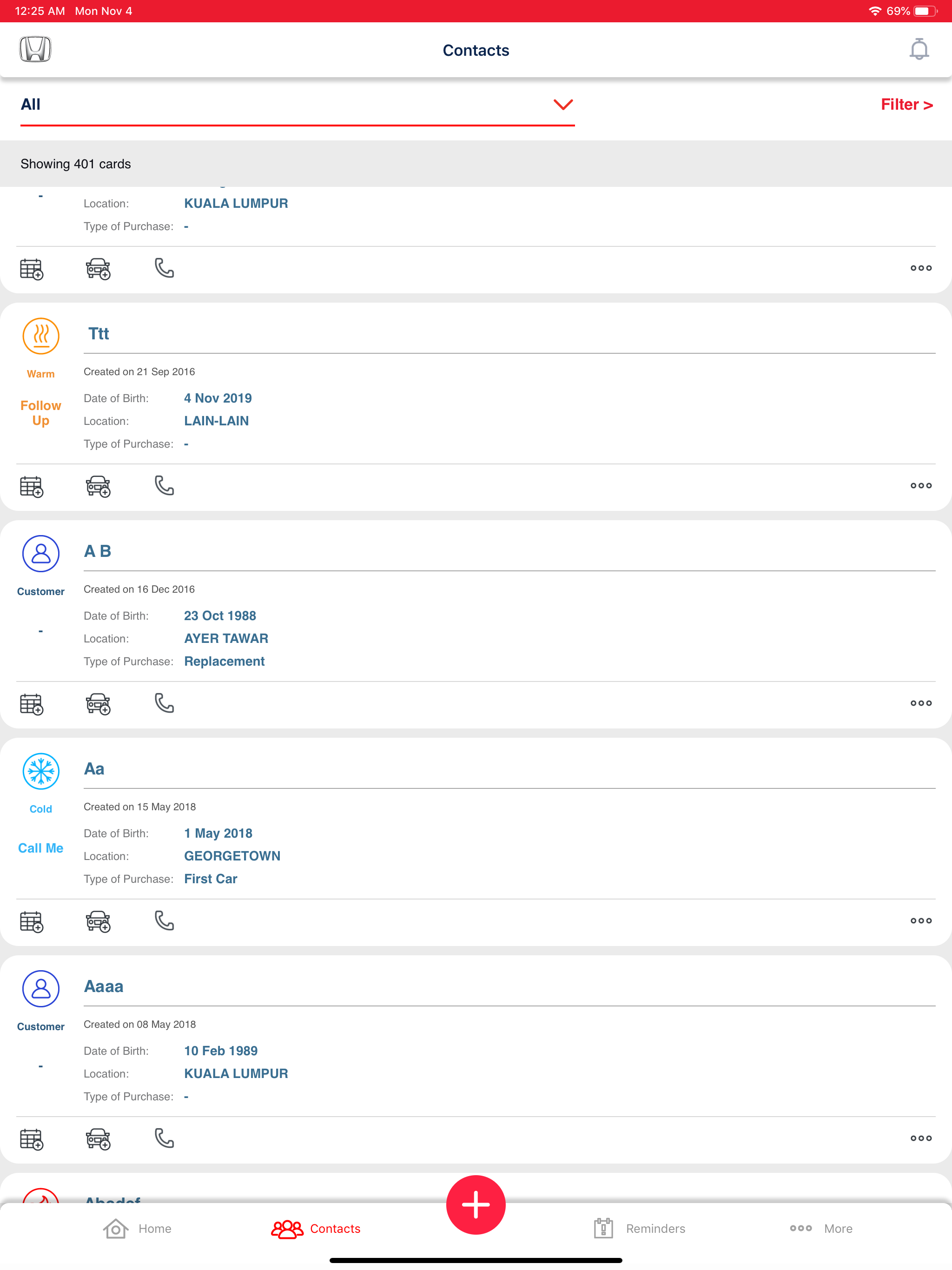Open the Filter options
This screenshot has width=952, height=1270.
[906, 105]
